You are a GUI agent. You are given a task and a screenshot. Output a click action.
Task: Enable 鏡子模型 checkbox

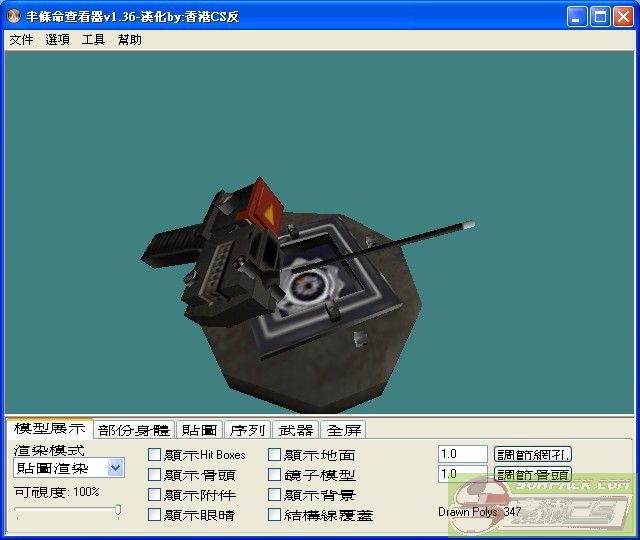click(274, 475)
